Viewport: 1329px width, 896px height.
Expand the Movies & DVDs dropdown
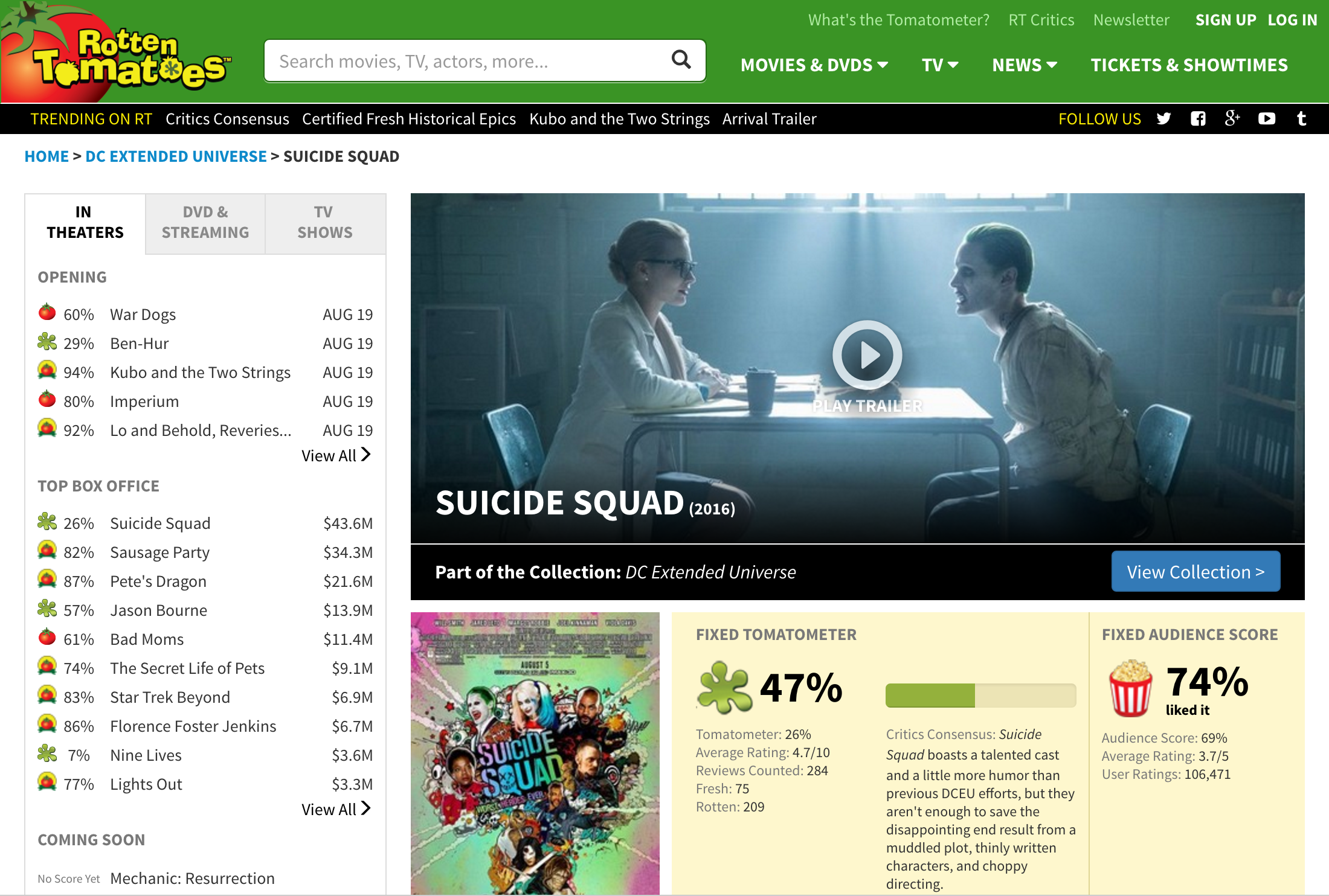click(x=814, y=65)
